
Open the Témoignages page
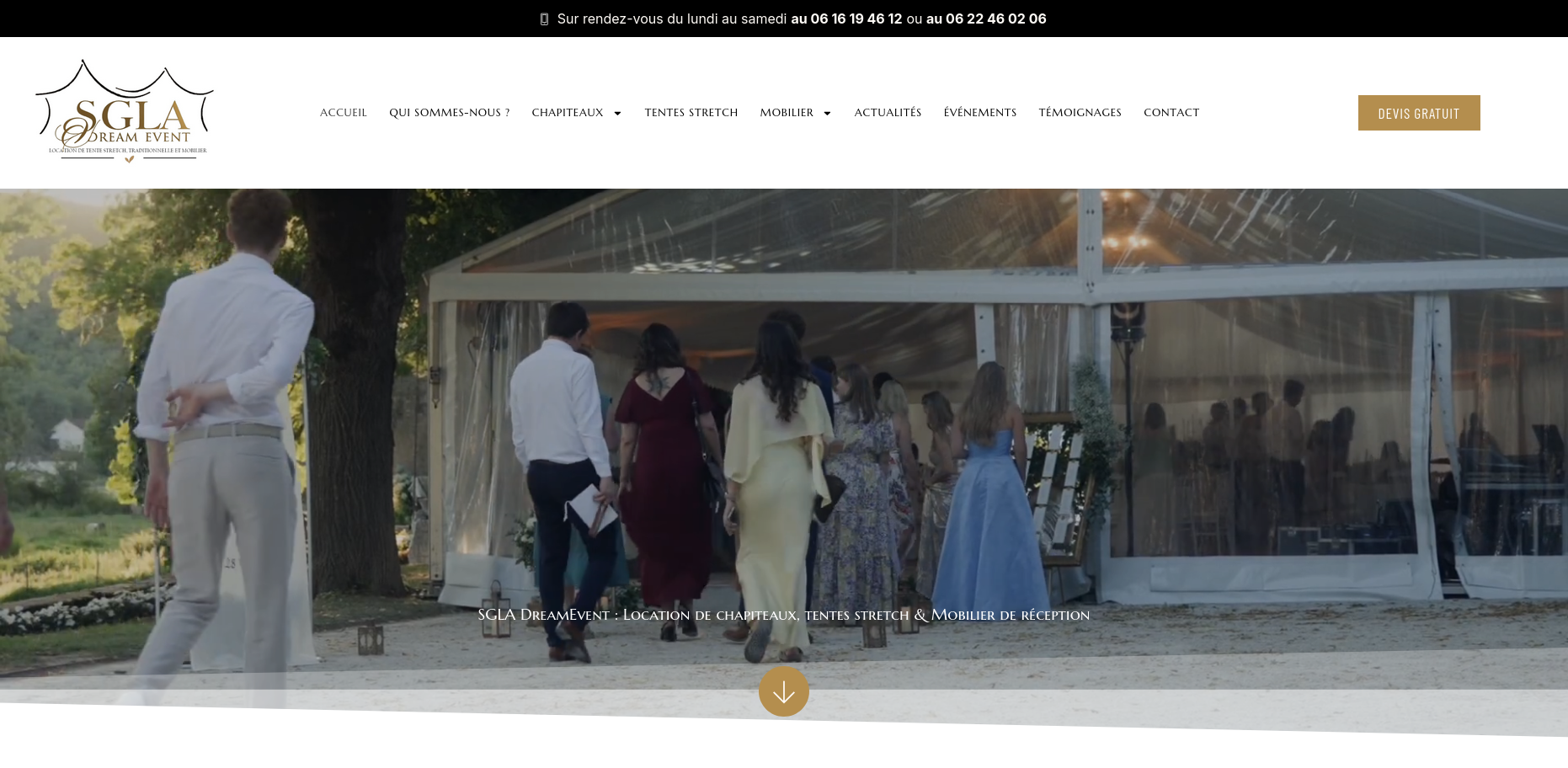1080,113
